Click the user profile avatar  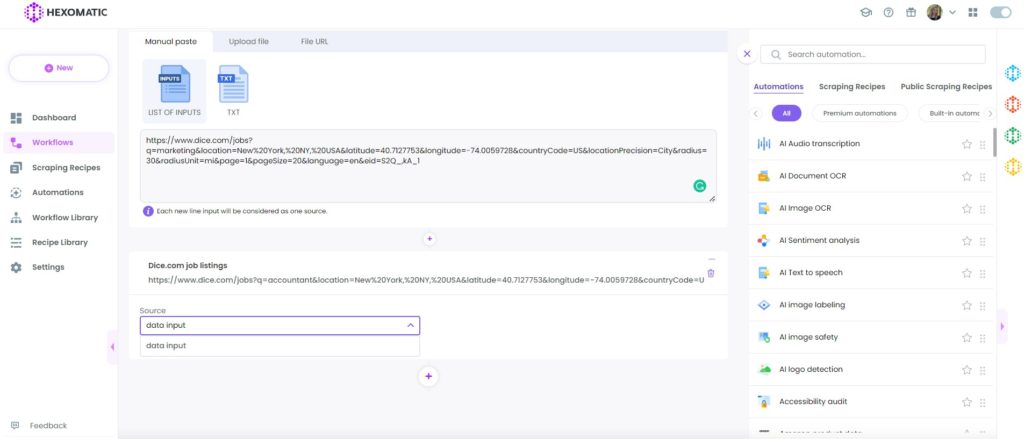[x=935, y=12]
